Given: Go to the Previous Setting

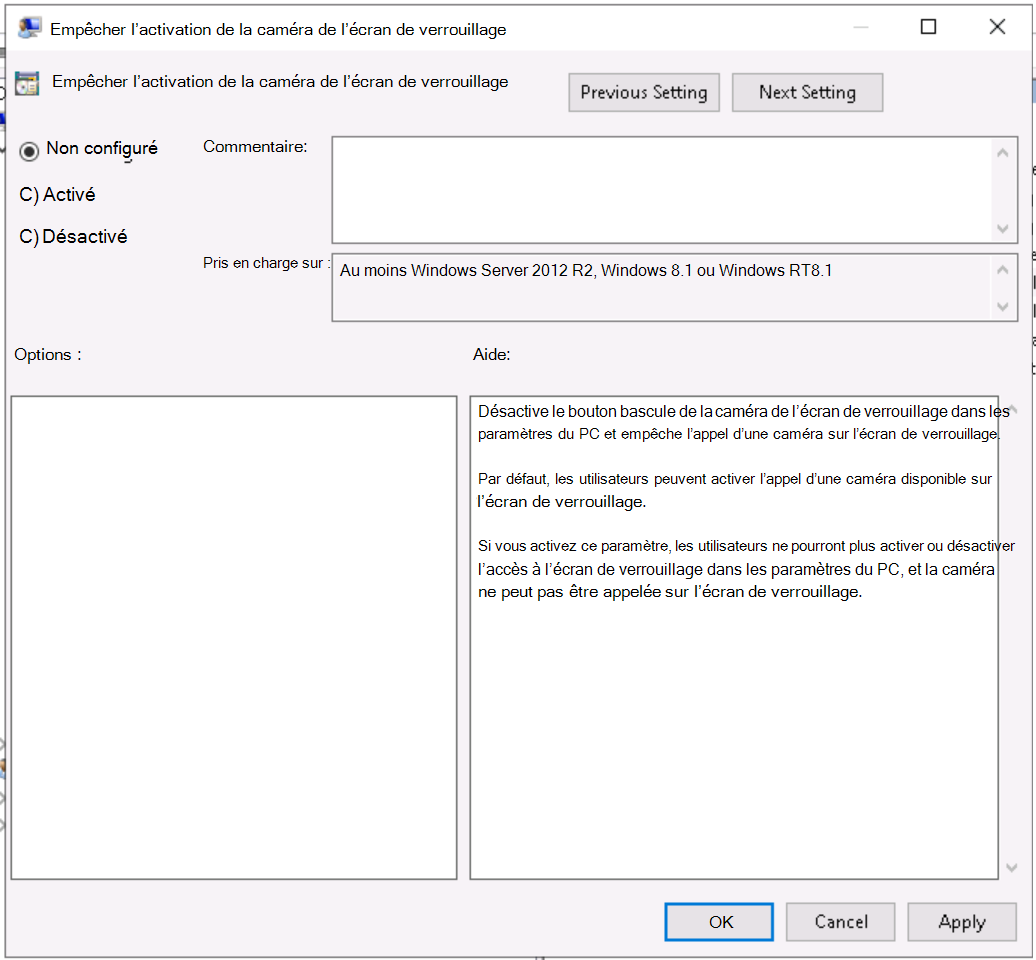Looking at the screenshot, I should click(644, 92).
